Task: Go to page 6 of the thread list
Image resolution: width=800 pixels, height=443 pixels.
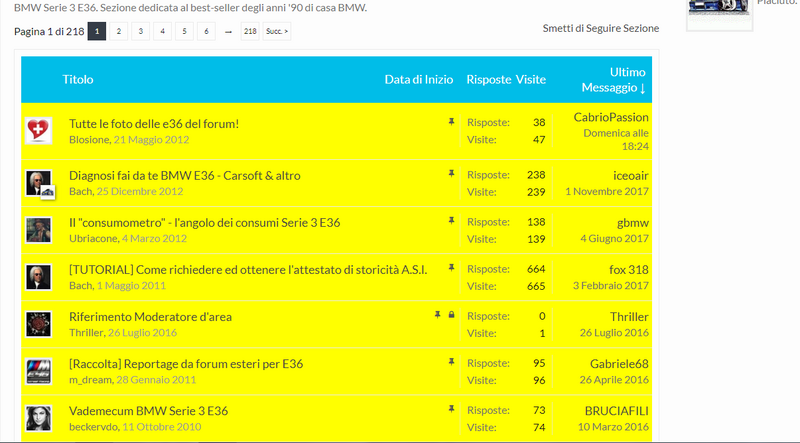Action: pos(206,31)
